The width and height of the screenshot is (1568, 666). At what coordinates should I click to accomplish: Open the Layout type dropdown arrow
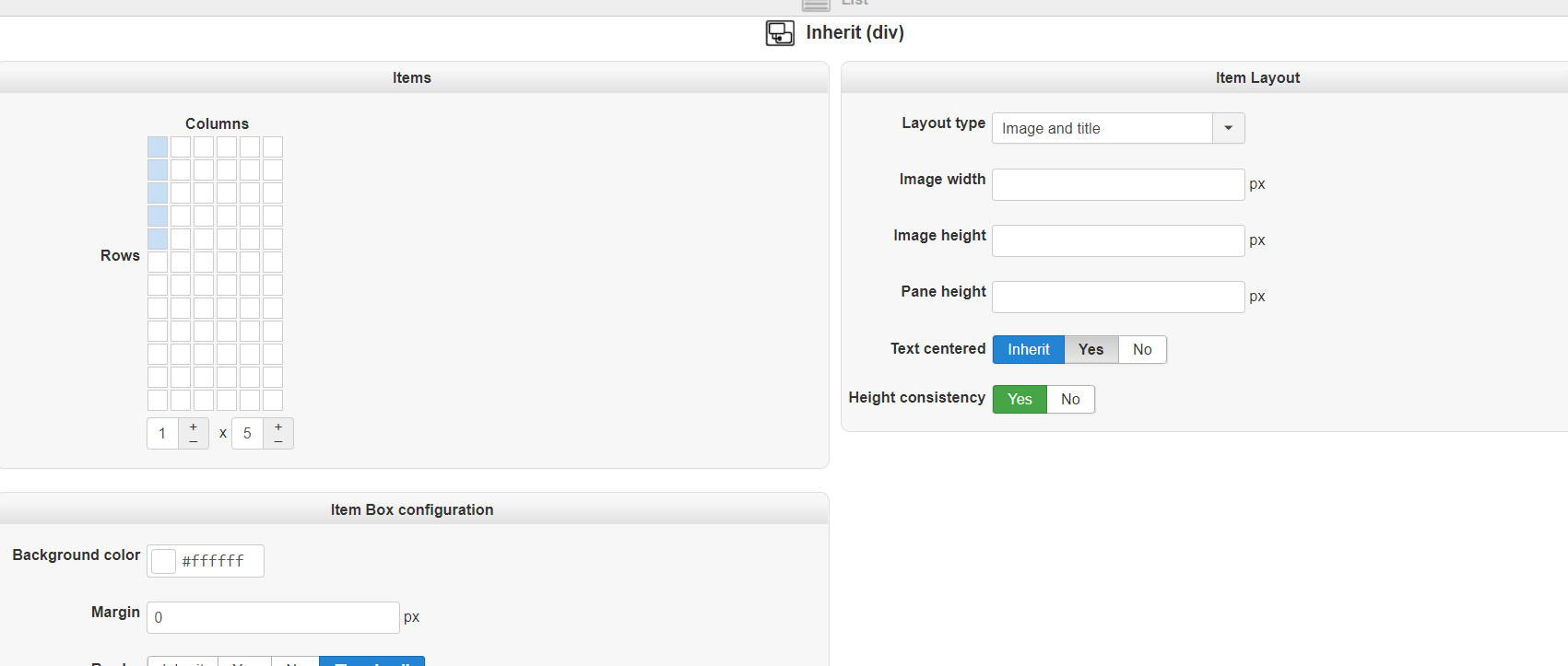pos(1228,128)
